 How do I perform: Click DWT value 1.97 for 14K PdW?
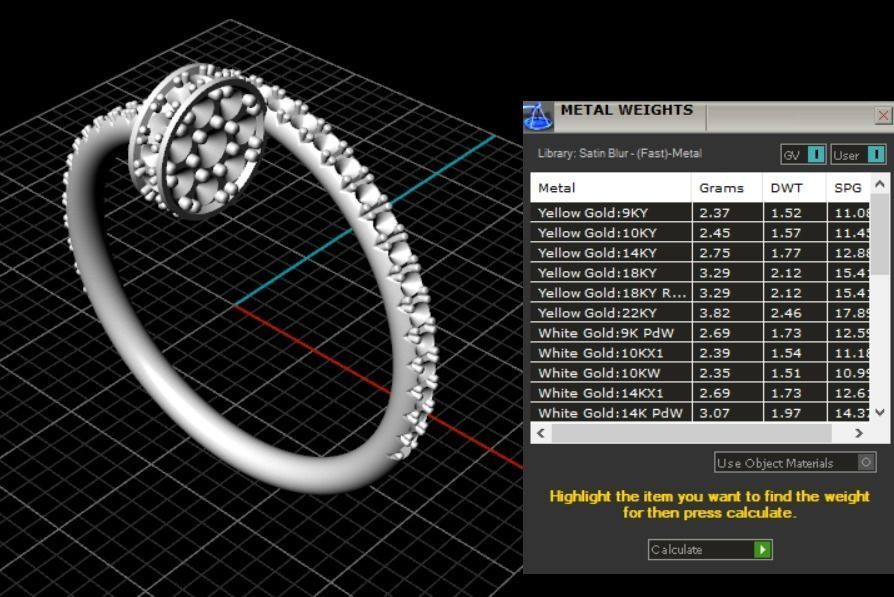tap(786, 412)
